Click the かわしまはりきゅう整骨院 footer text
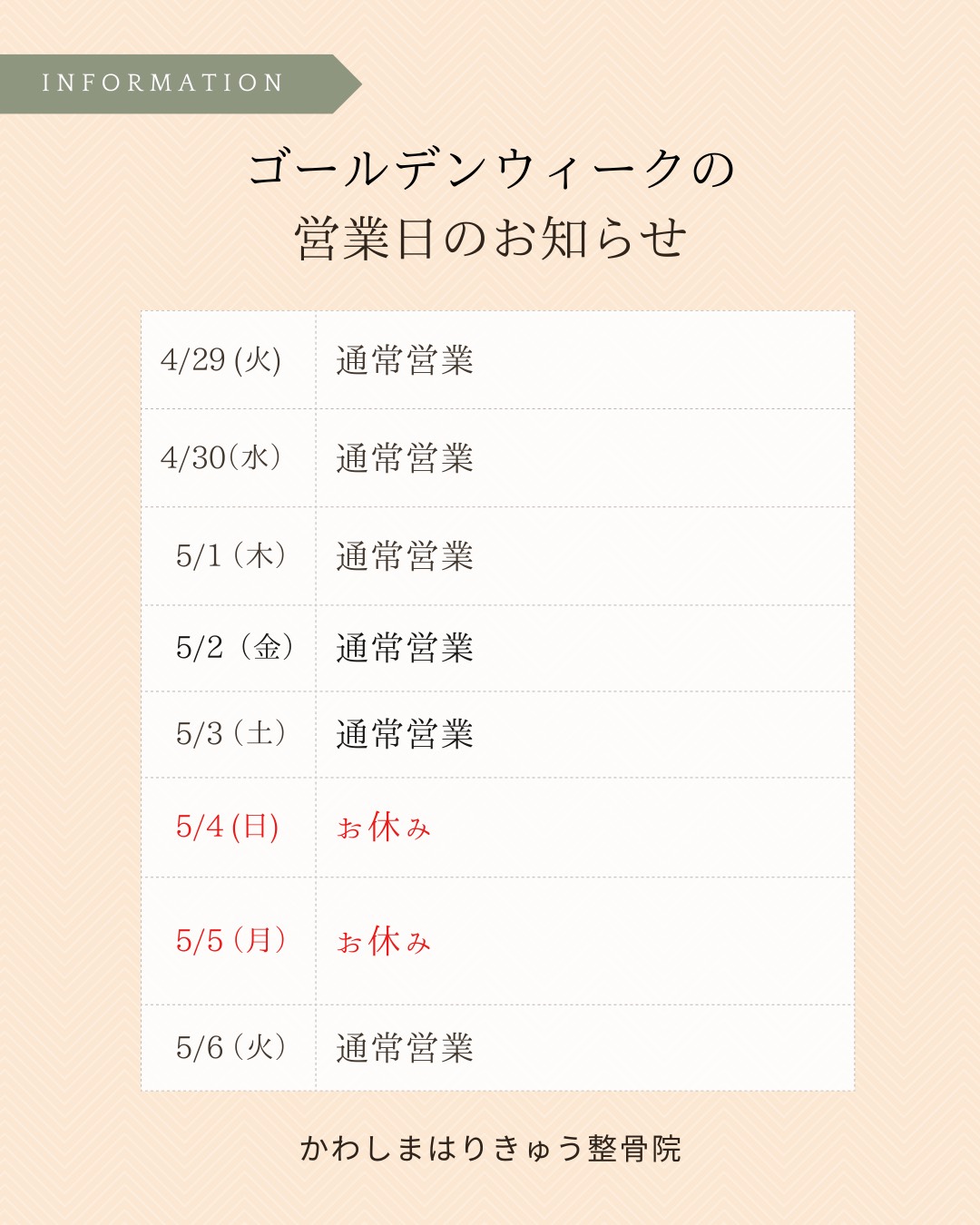Image resolution: width=980 pixels, height=1225 pixels. click(x=491, y=1149)
